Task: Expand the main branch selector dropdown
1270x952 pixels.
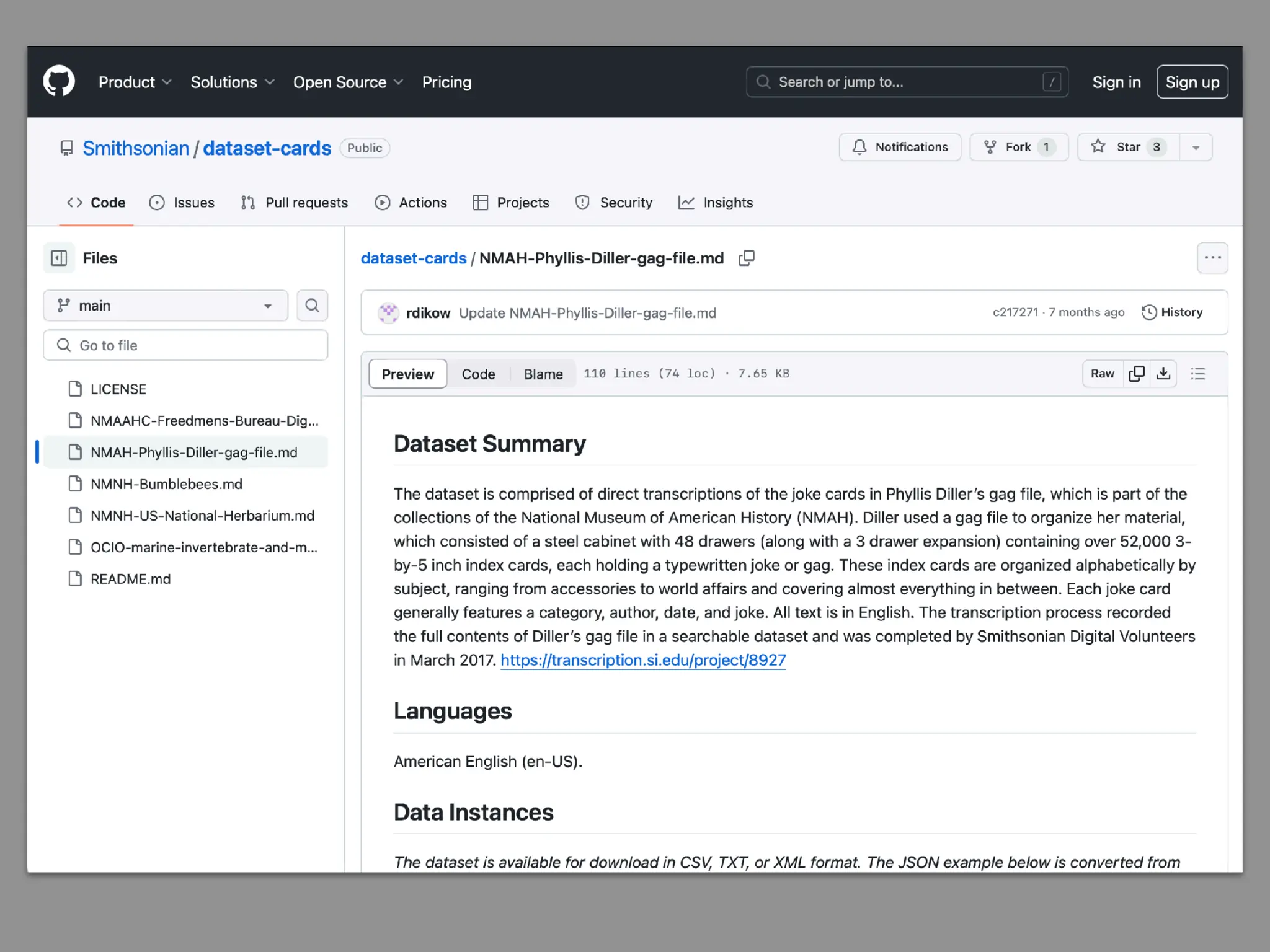Action: tap(166, 306)
